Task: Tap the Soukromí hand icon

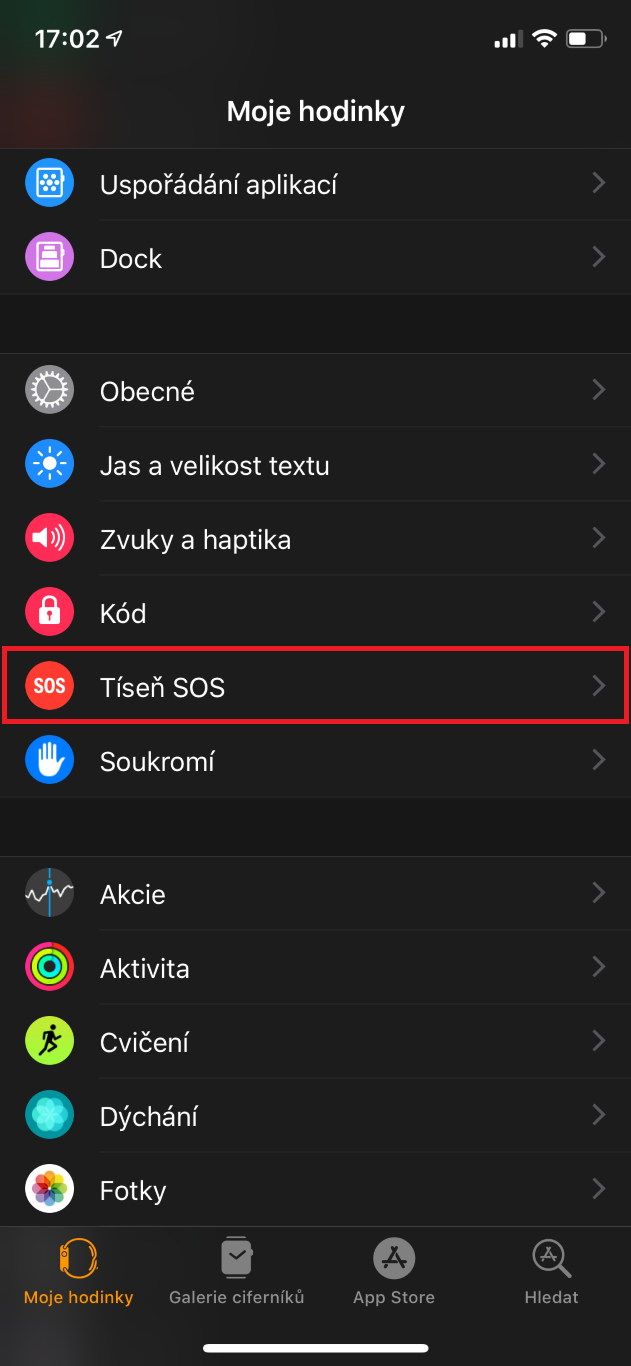Action: point(49,761)
